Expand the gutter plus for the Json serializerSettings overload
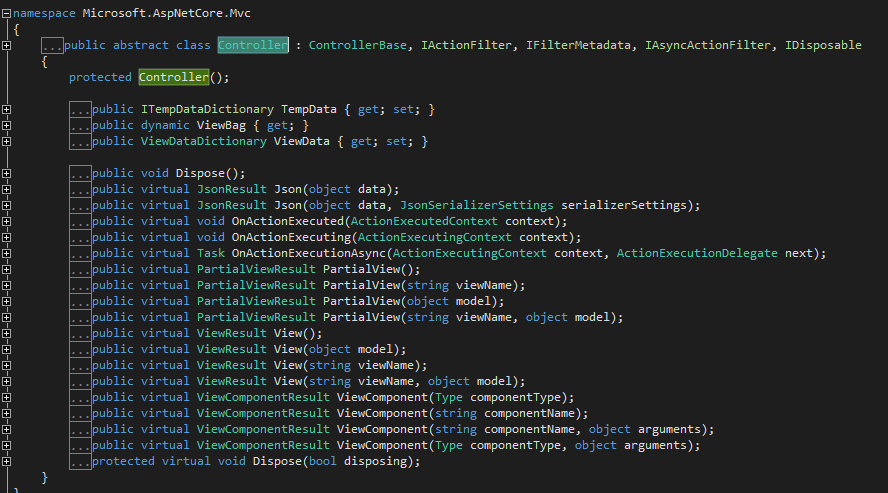Viewport: 888px width, 493px height. click(x=6, y=205)
